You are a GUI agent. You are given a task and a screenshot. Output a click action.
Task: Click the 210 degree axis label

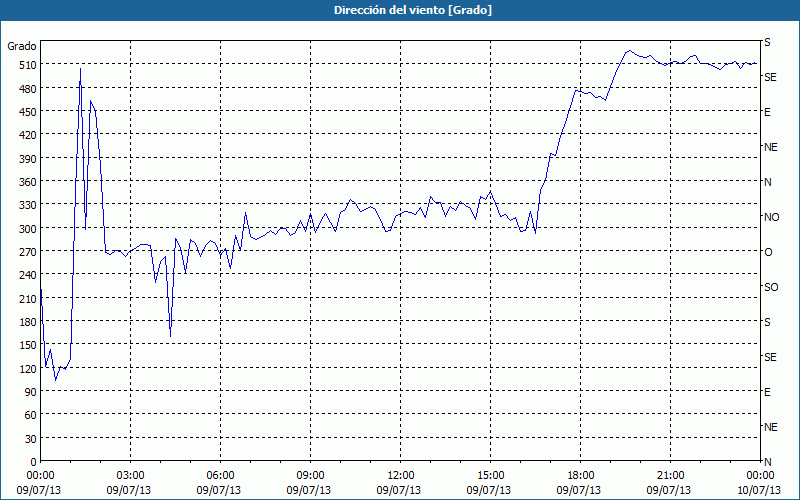coord(28,299)
